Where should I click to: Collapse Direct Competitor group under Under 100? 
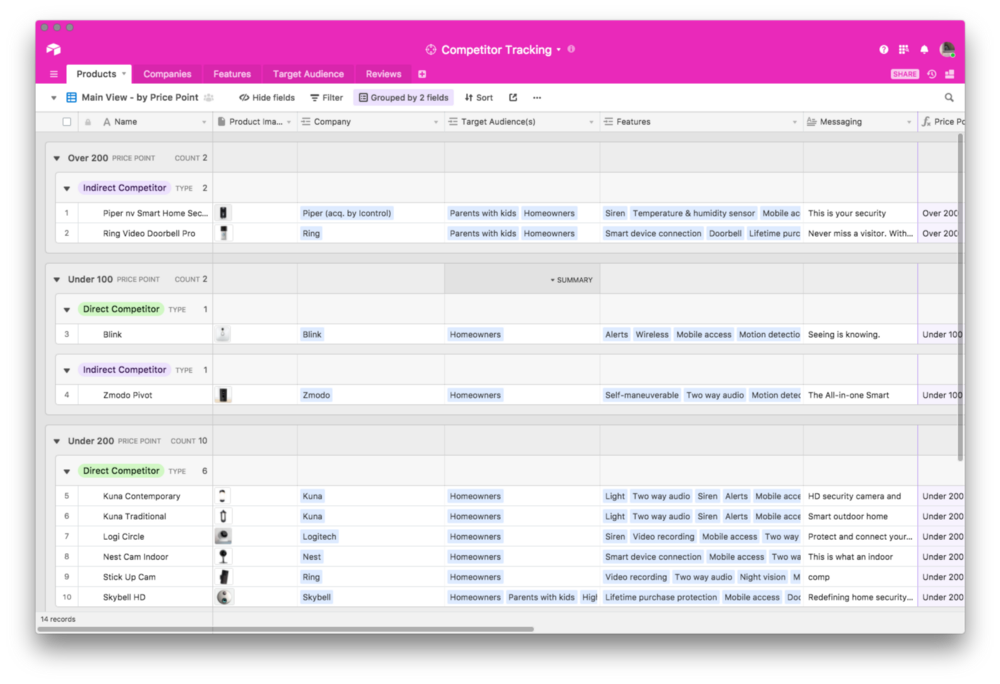coord(67,309)
